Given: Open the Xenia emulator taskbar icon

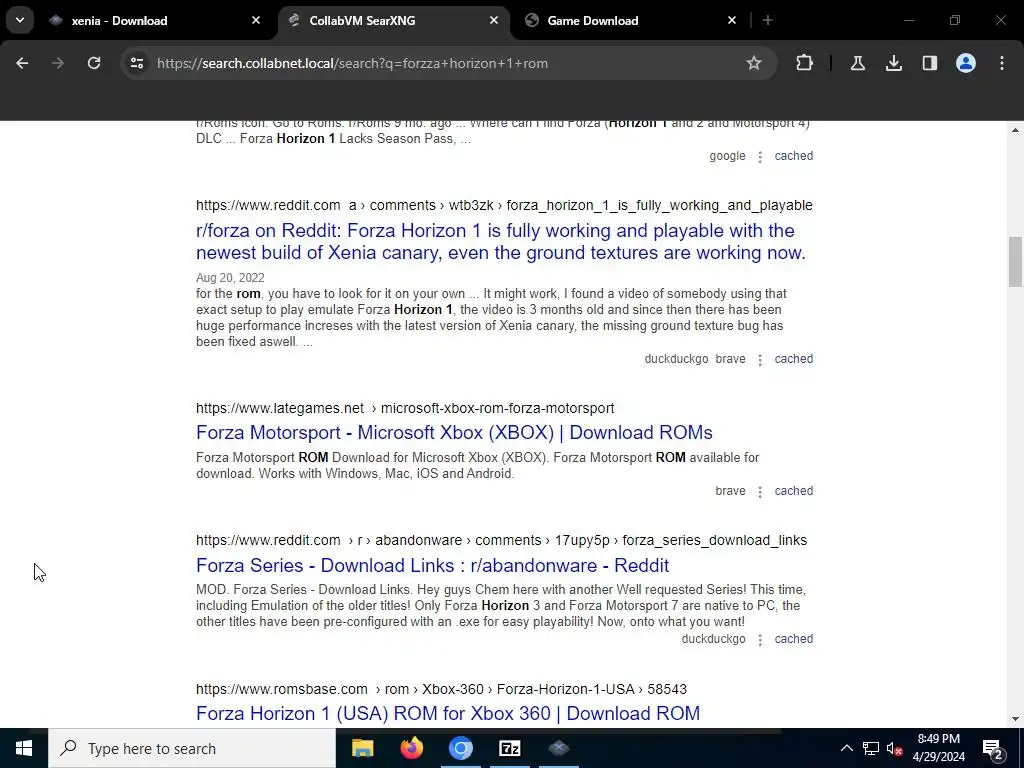Looking at the screenshot, I should point(558,748).
